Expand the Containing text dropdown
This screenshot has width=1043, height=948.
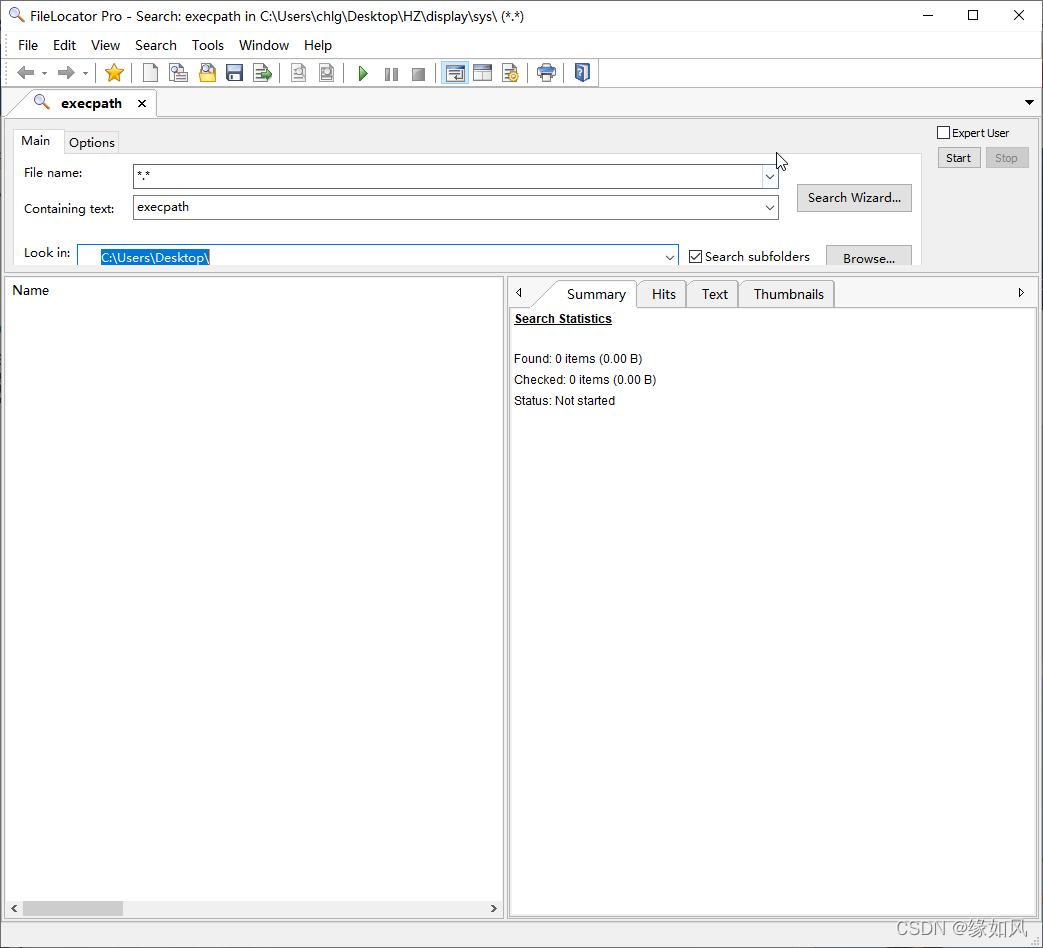click(770, 207)
